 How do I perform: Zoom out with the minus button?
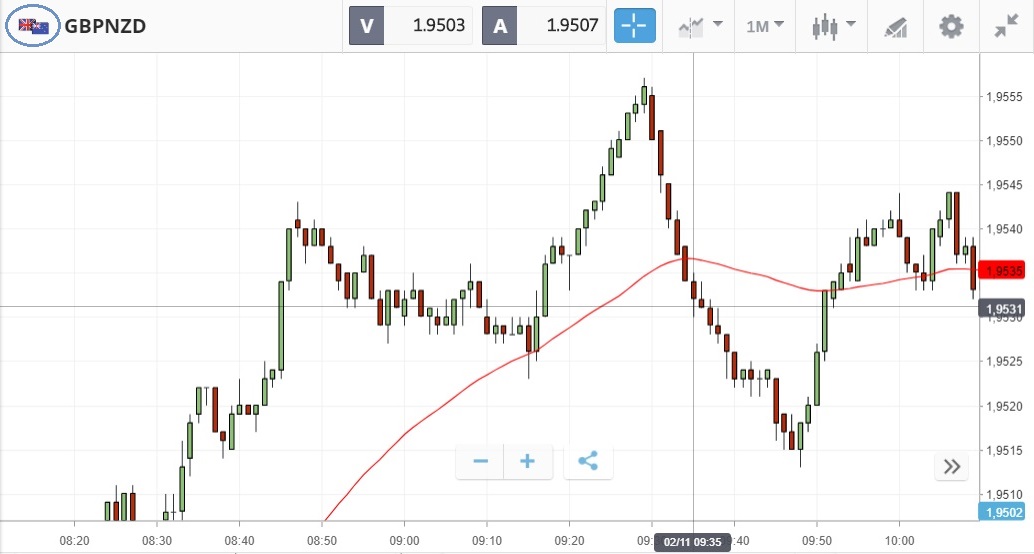pyautogui.click(x=481, y=461)
